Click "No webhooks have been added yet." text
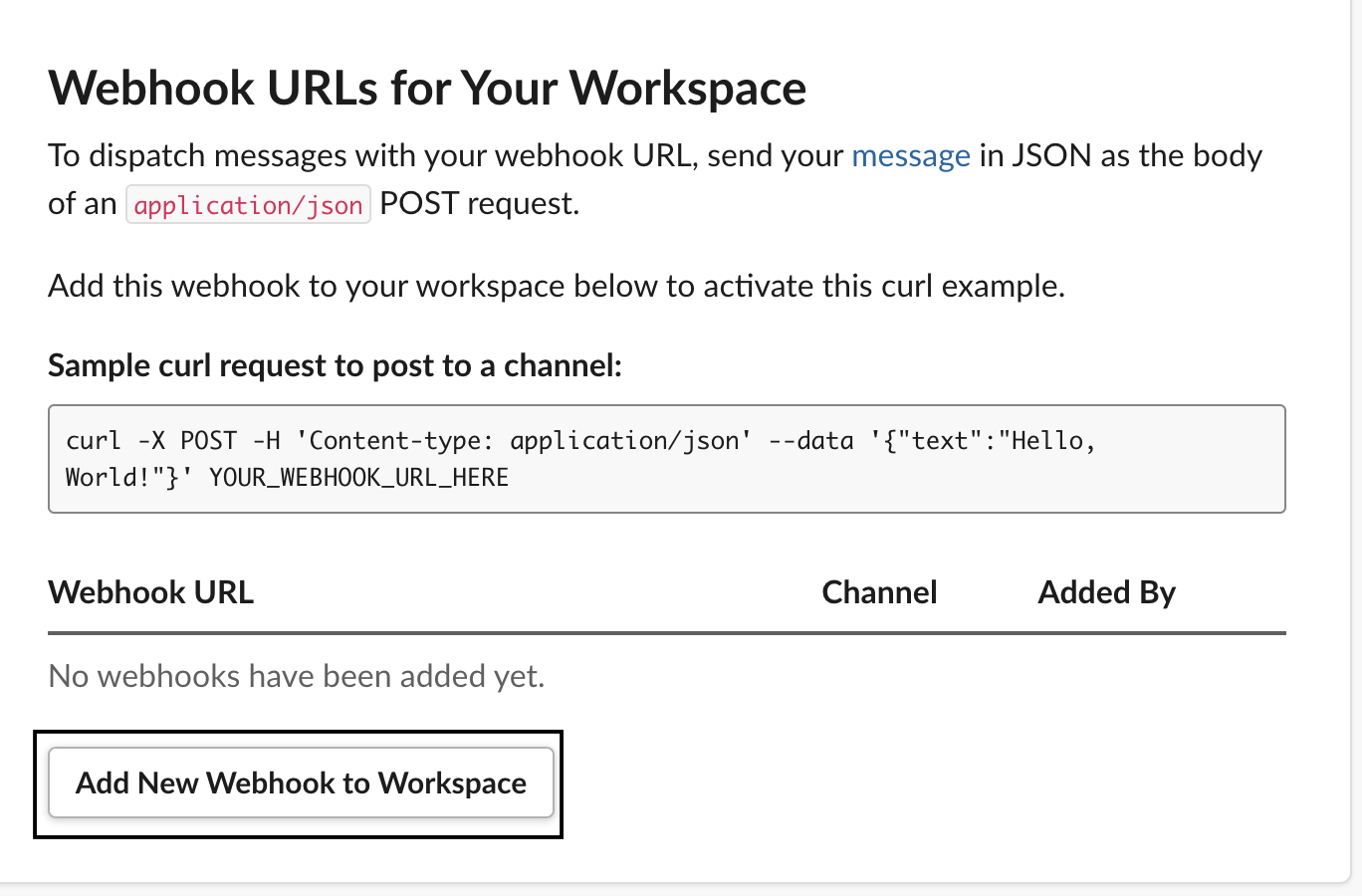 [297, 676]
